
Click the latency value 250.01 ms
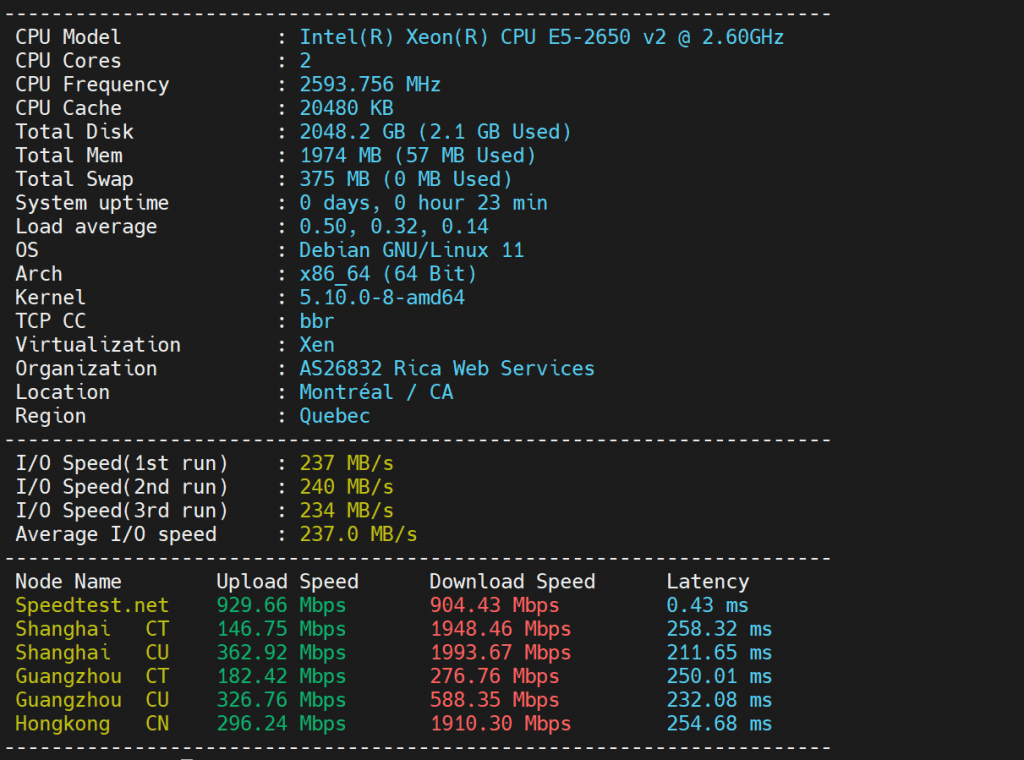tap(719, 676)
